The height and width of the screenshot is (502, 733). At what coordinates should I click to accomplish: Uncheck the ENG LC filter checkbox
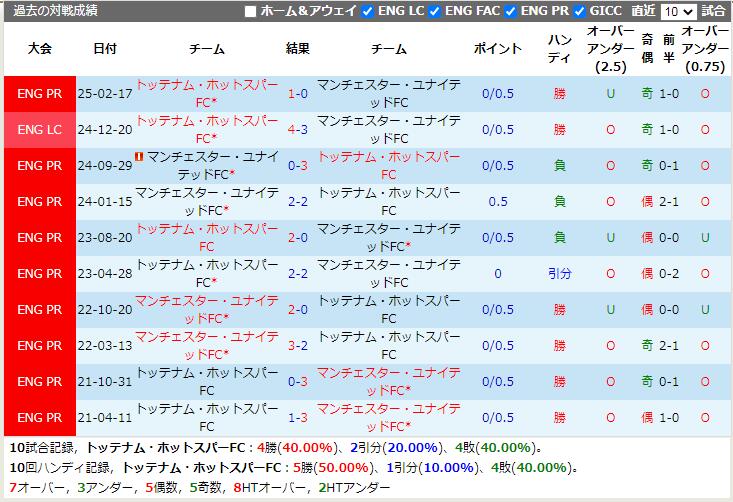point(368,11)
